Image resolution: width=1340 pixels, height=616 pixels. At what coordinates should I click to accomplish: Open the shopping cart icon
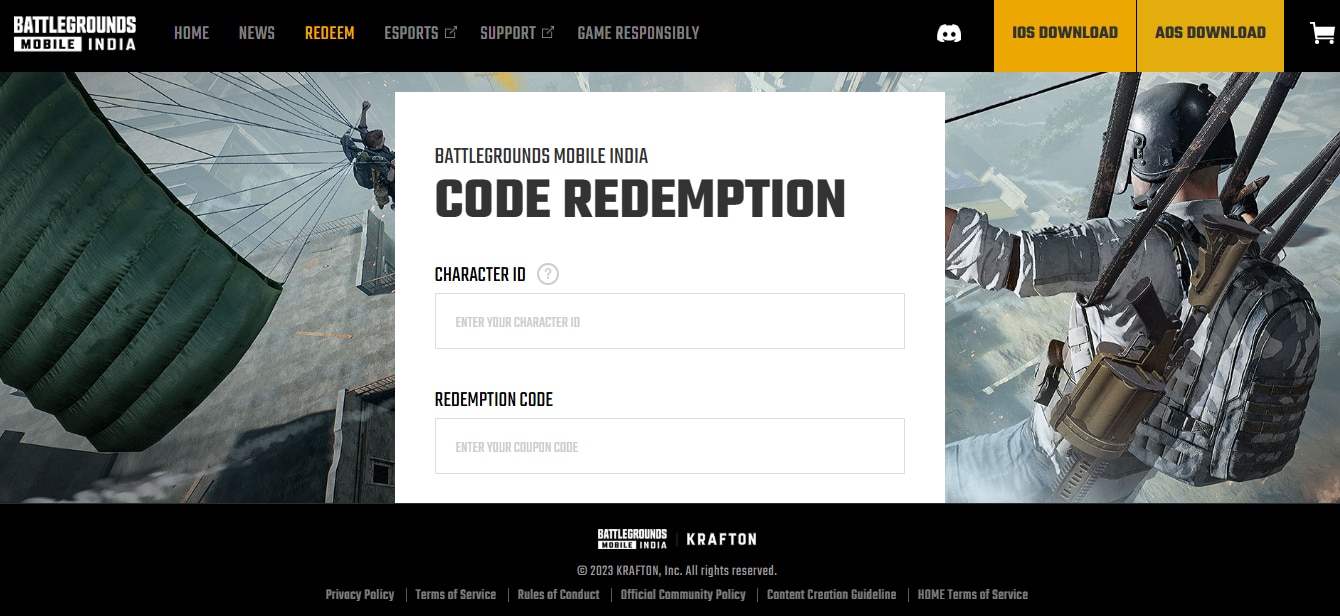click(1322, 33)
